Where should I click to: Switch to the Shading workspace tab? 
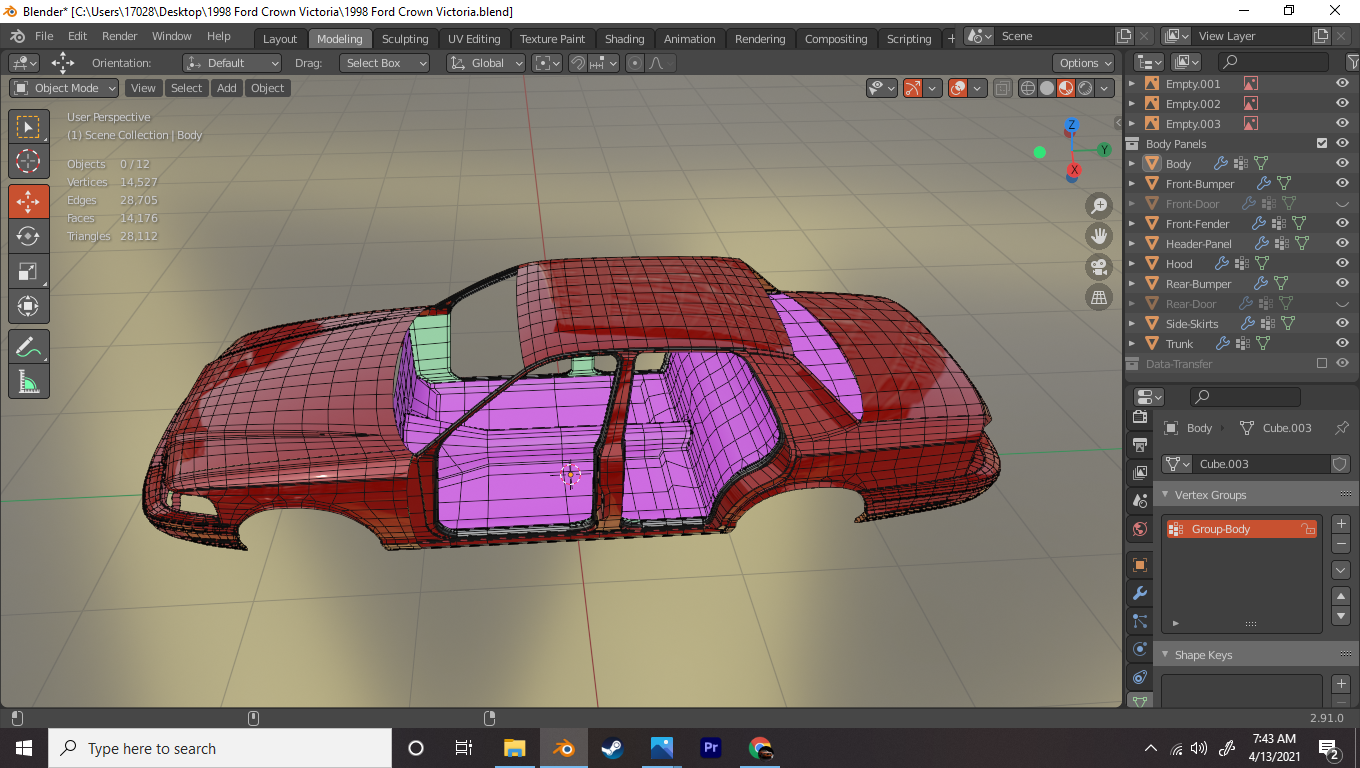coord(624,39)
